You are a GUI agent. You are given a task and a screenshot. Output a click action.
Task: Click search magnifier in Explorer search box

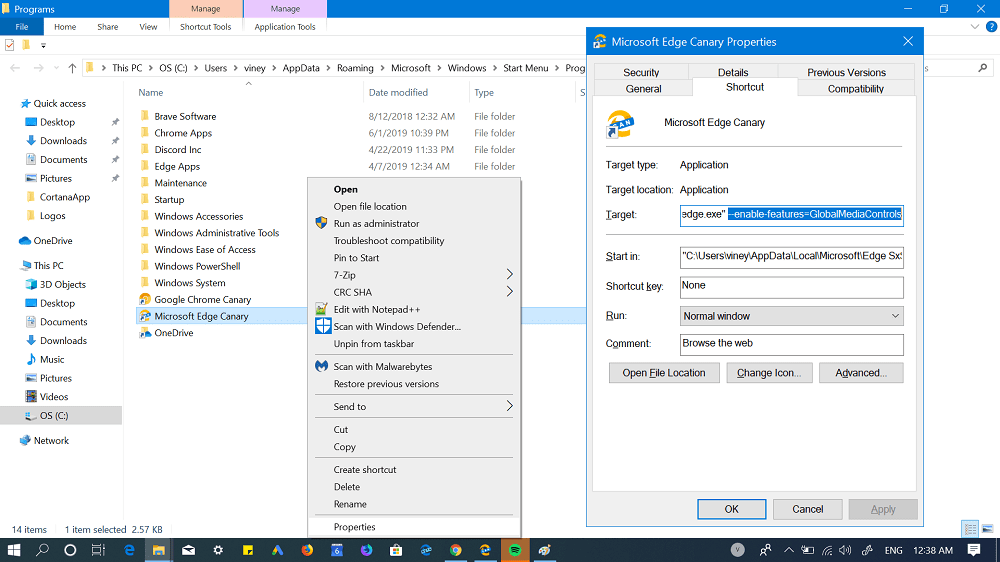click(983, 68)
